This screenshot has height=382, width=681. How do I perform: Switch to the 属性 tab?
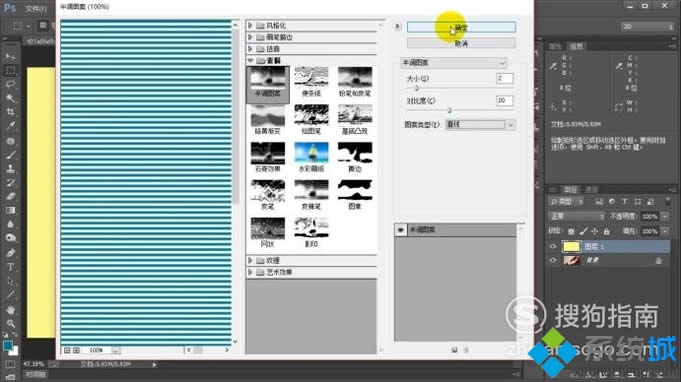click(555, 46)
